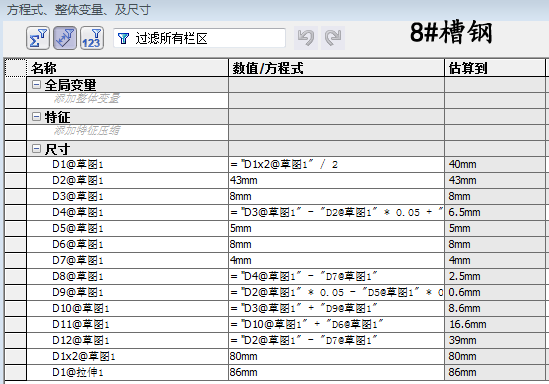This screenshot has width=549, height=384.
Task: Click the 16.6mm evaluated result
Action: (468, 324)
